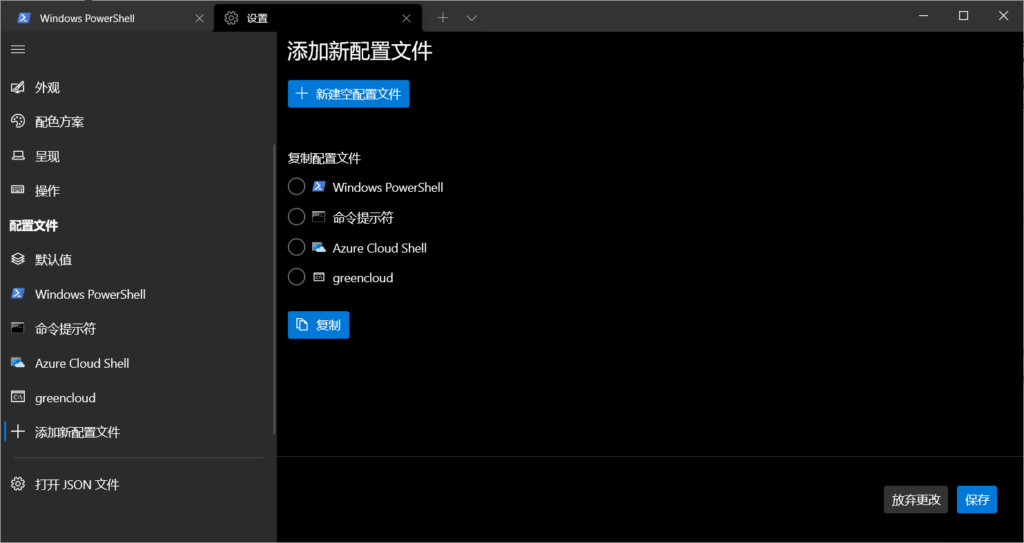Click the gear icon on the 设置 tab
1024x543 pixels.
[231, 18]
